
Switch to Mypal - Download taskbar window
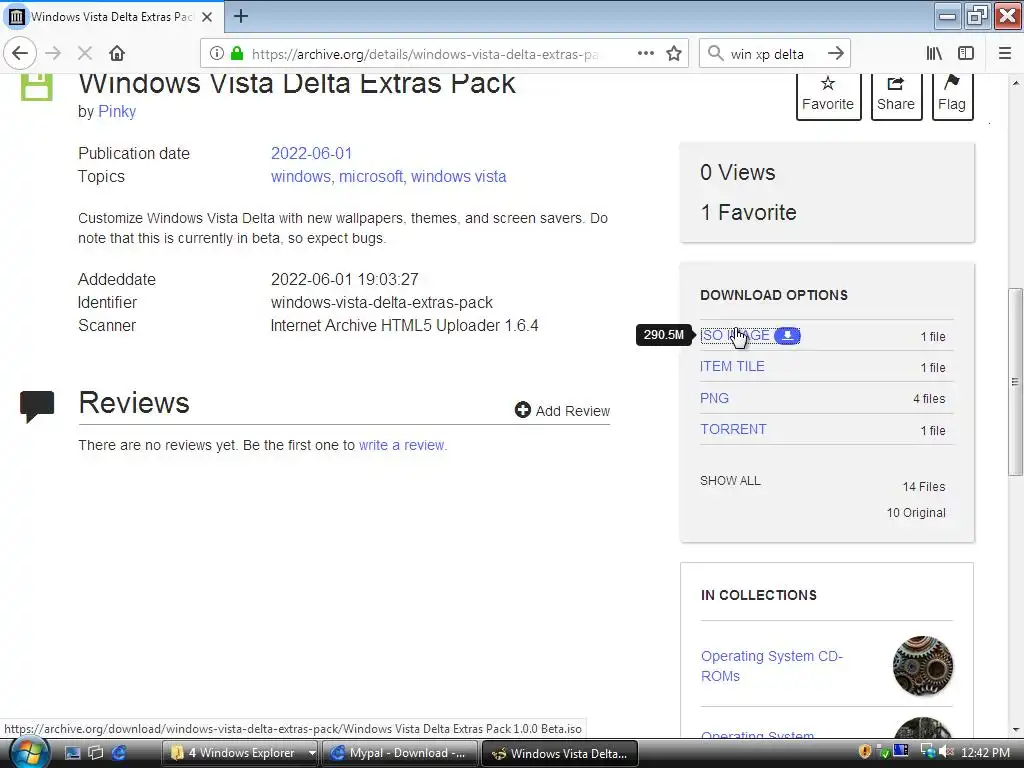400,753
